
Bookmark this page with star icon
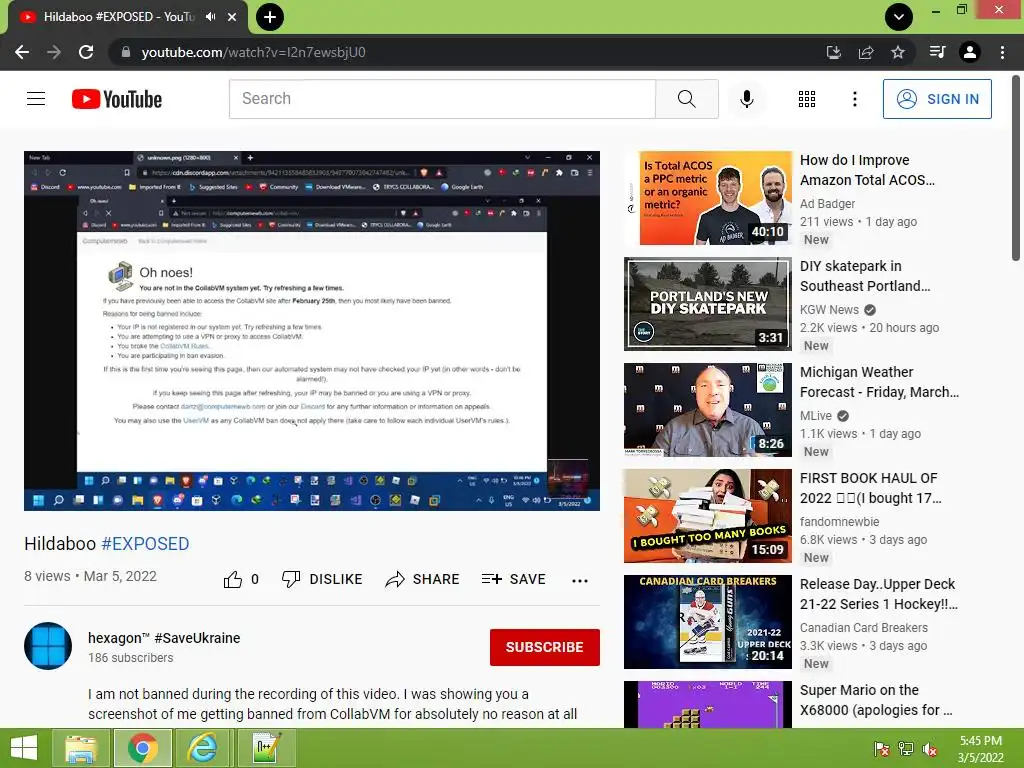[898, 52]
